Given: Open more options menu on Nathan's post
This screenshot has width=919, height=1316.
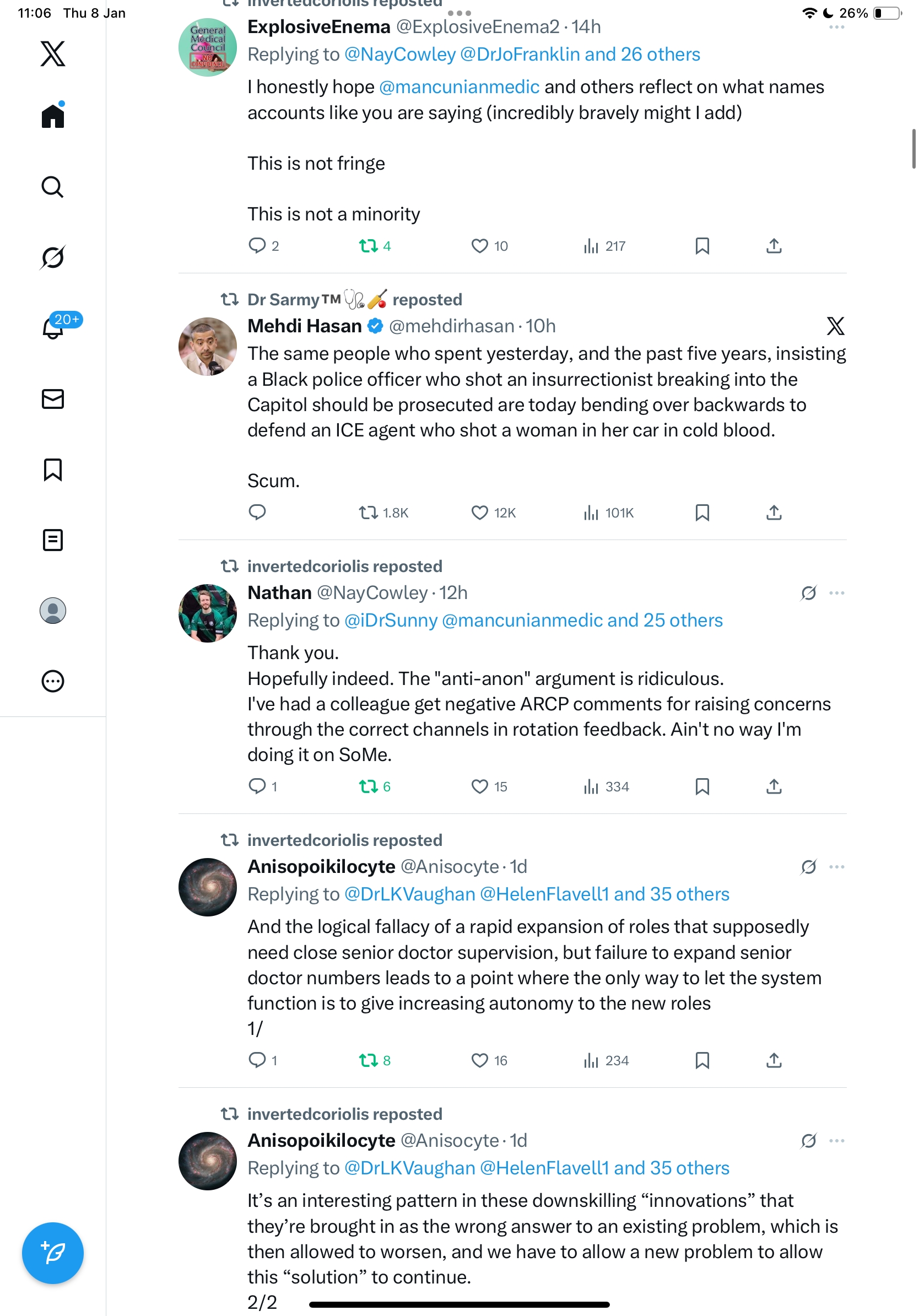Looking at the screenshot, I should 836,592.
